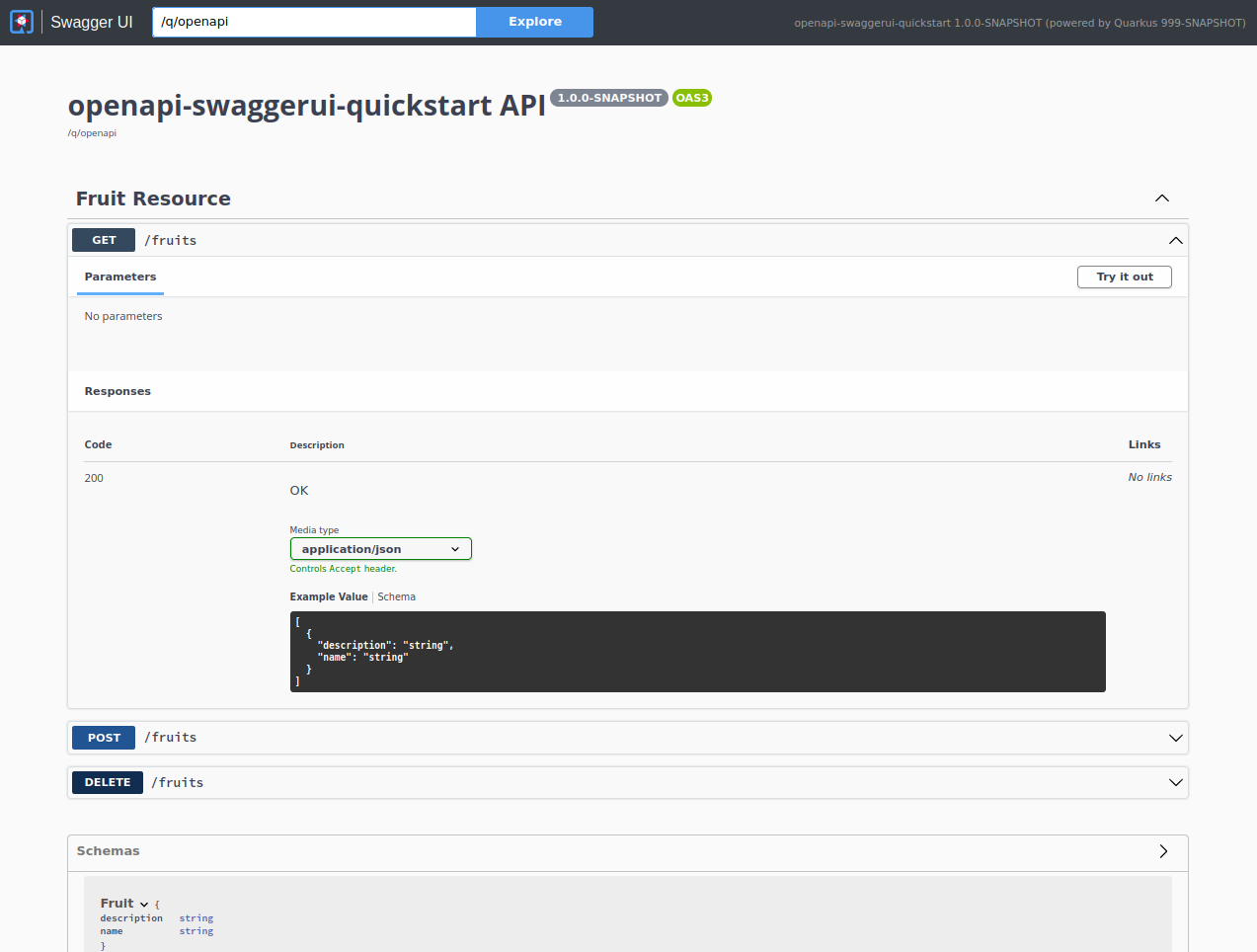Image resolution: width=1257 pixels, height=952 pixels.
Task: Collapse the Fruit Resource section
Action: click(x=1162, y=198)
